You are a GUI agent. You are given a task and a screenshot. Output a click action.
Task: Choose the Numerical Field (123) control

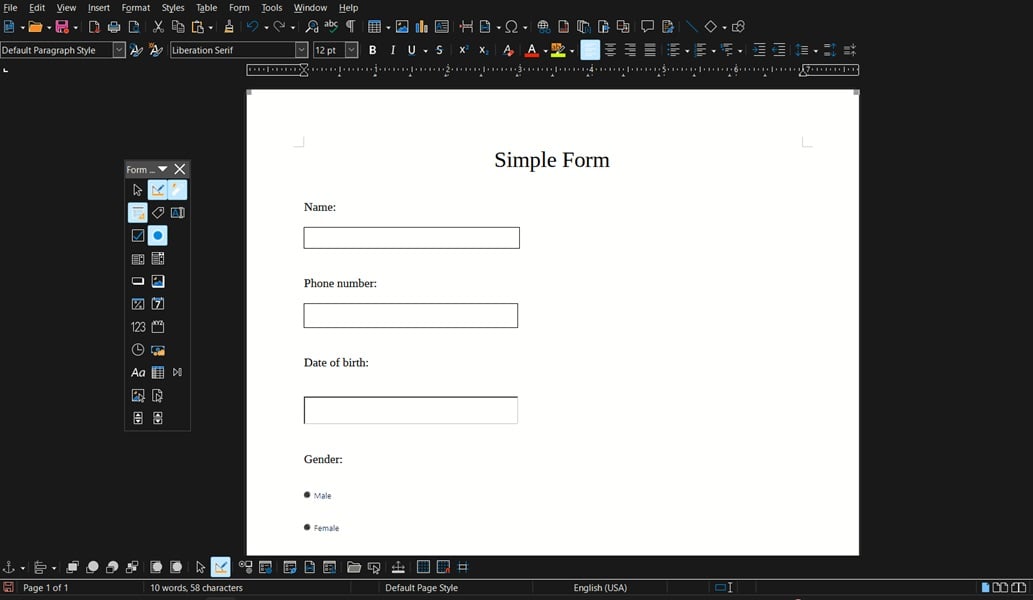138,327
